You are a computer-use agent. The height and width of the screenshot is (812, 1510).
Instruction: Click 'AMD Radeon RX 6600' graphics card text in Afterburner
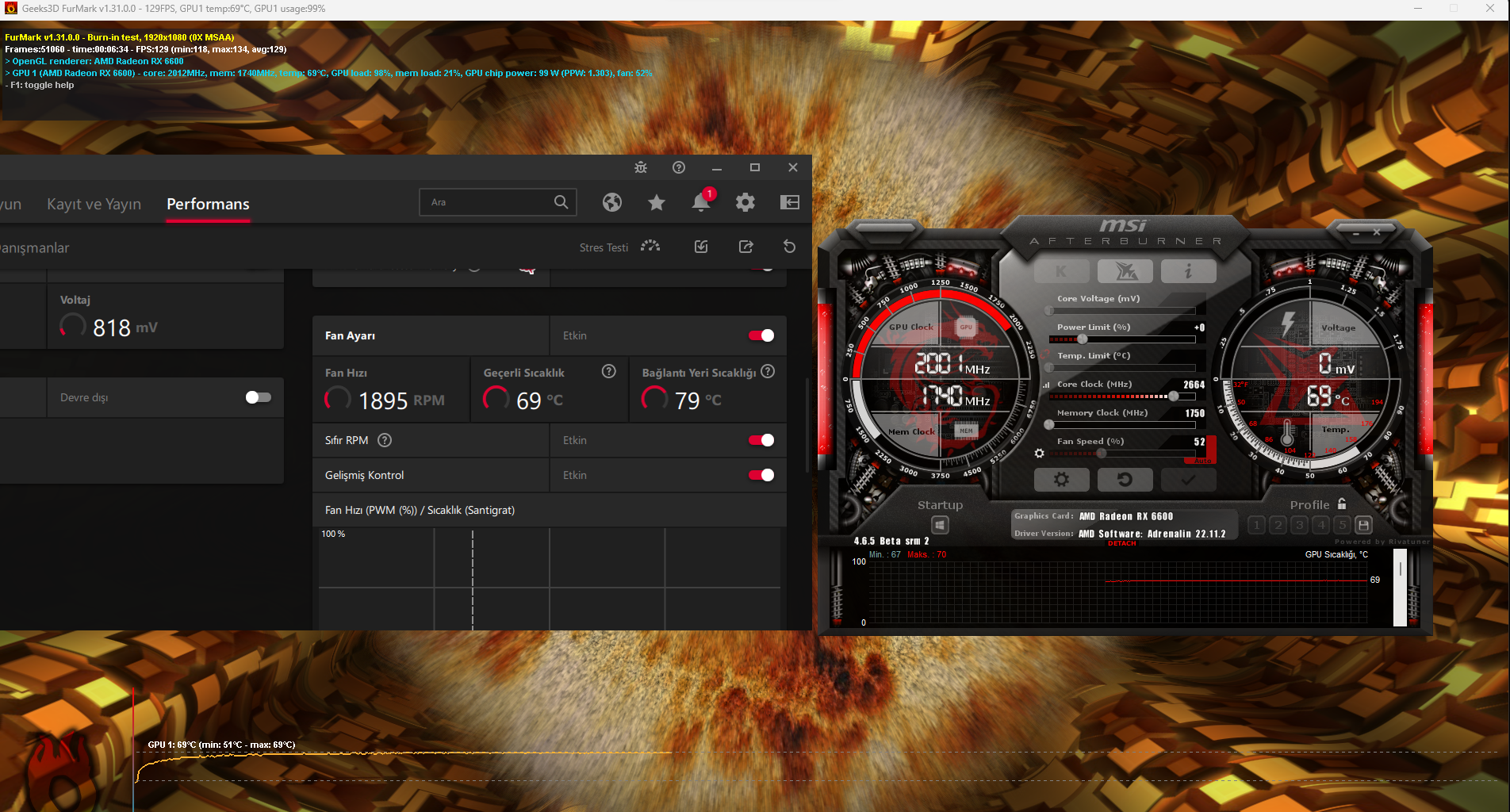tap(1126, 516)
